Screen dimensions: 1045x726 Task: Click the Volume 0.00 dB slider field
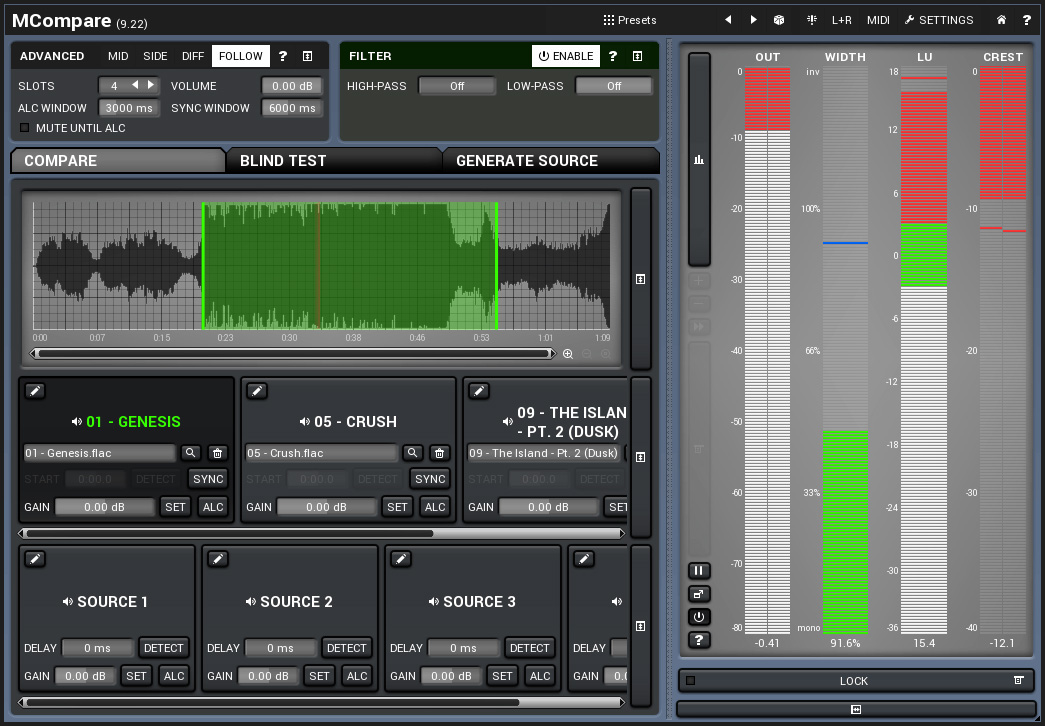292,86
